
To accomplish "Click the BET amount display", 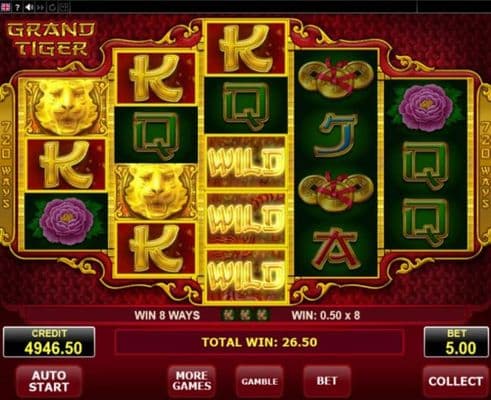I will pyautogui.click(x=456, y=342).
